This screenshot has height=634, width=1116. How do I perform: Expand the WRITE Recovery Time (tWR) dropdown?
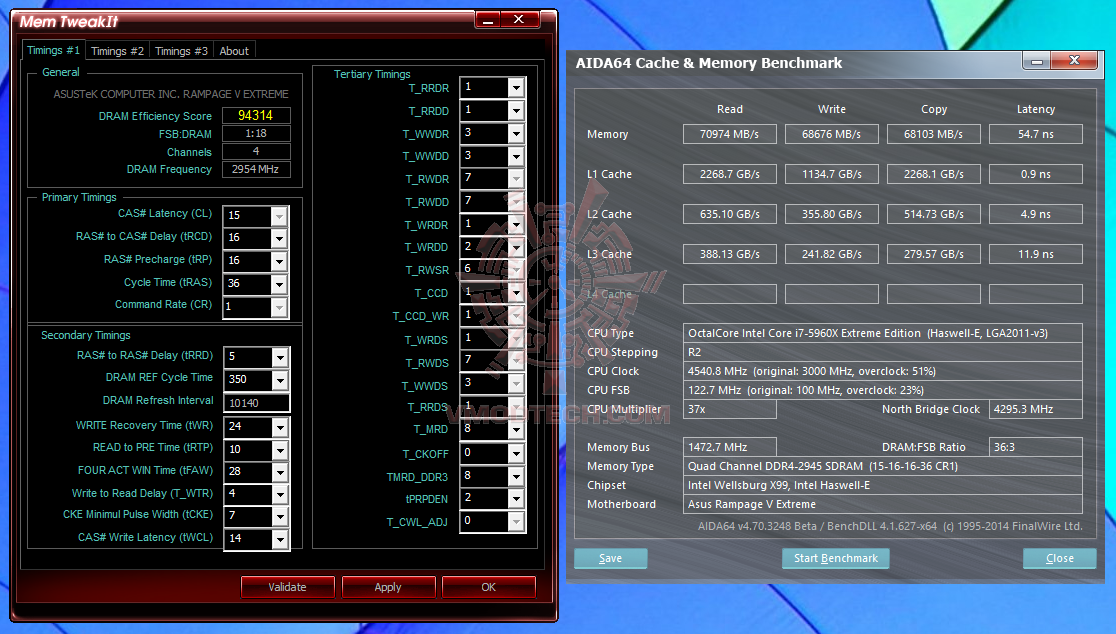coord(280,427)
